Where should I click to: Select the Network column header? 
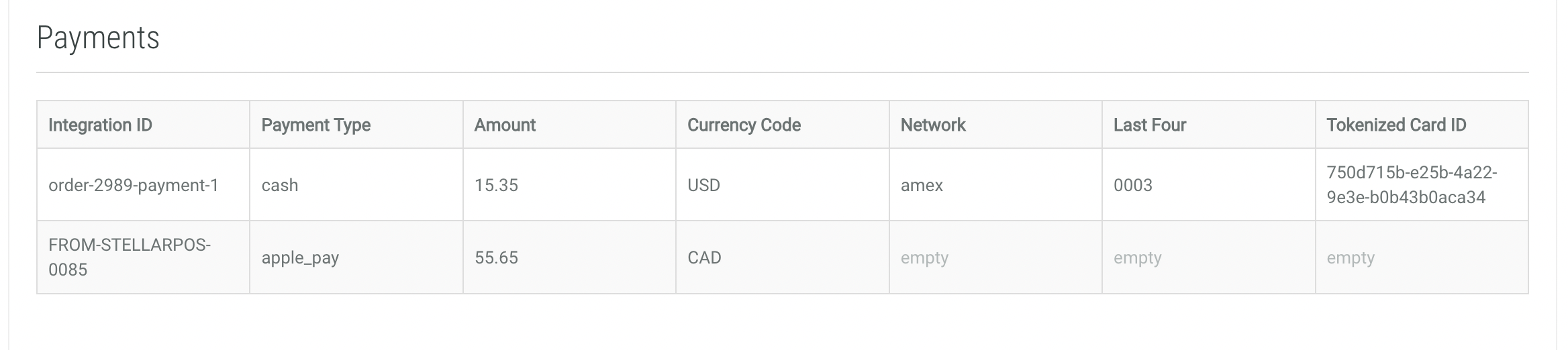click(932, 125)
